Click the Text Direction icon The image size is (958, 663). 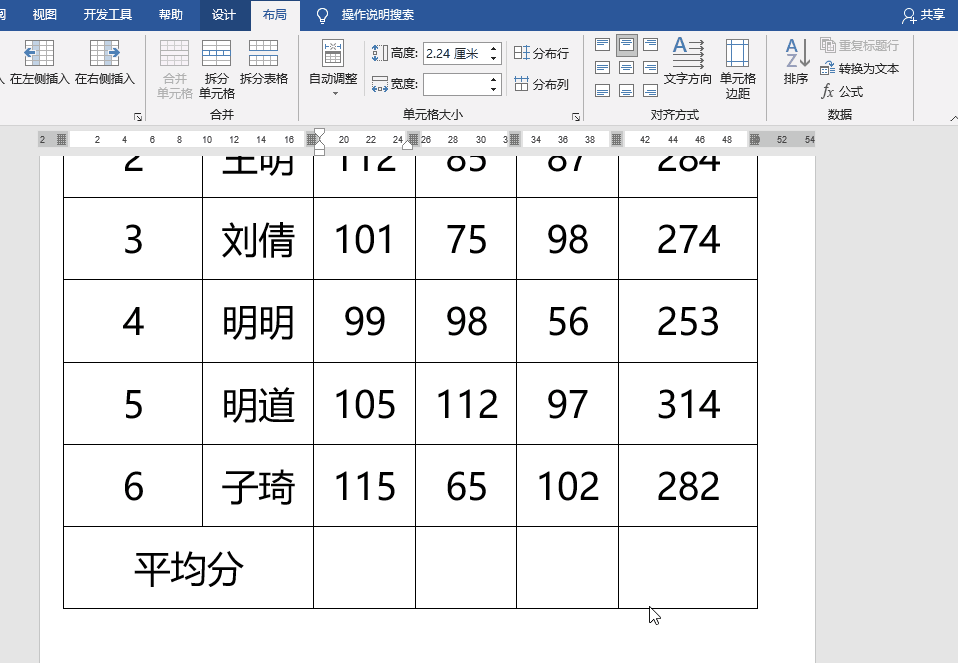(x=687, y=53)
